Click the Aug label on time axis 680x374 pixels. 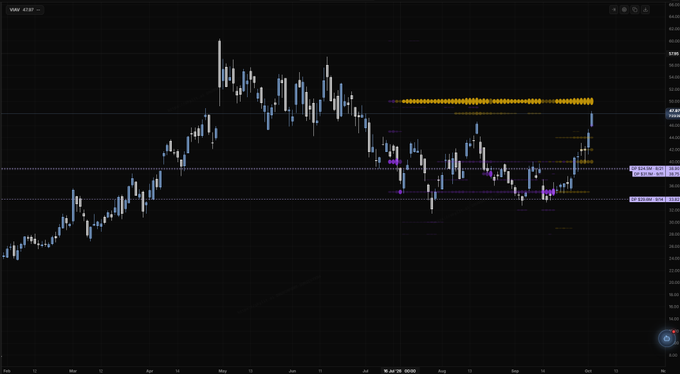(441, 371)
